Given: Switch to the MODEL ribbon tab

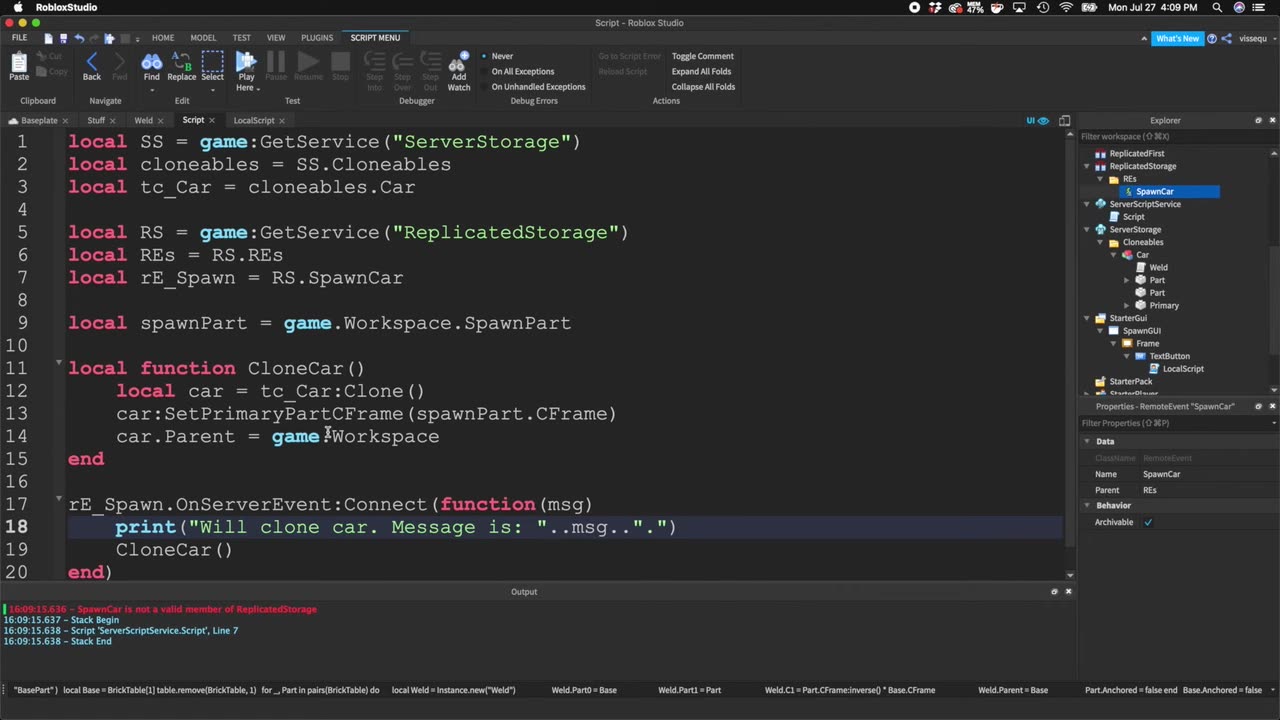Looking at the screenshot, I should (x=203, y=38).
